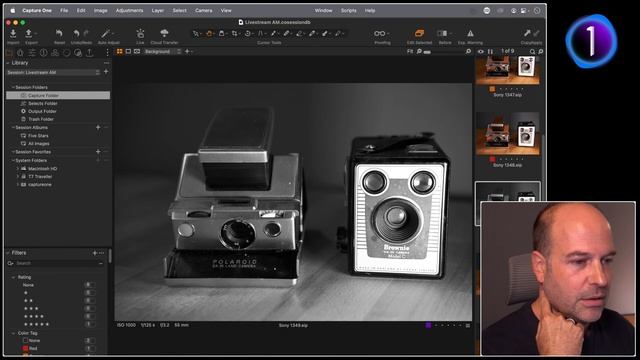Click the Undo arrow icon
The width and height of the screenshot is (640, 360).
(76, 33)
